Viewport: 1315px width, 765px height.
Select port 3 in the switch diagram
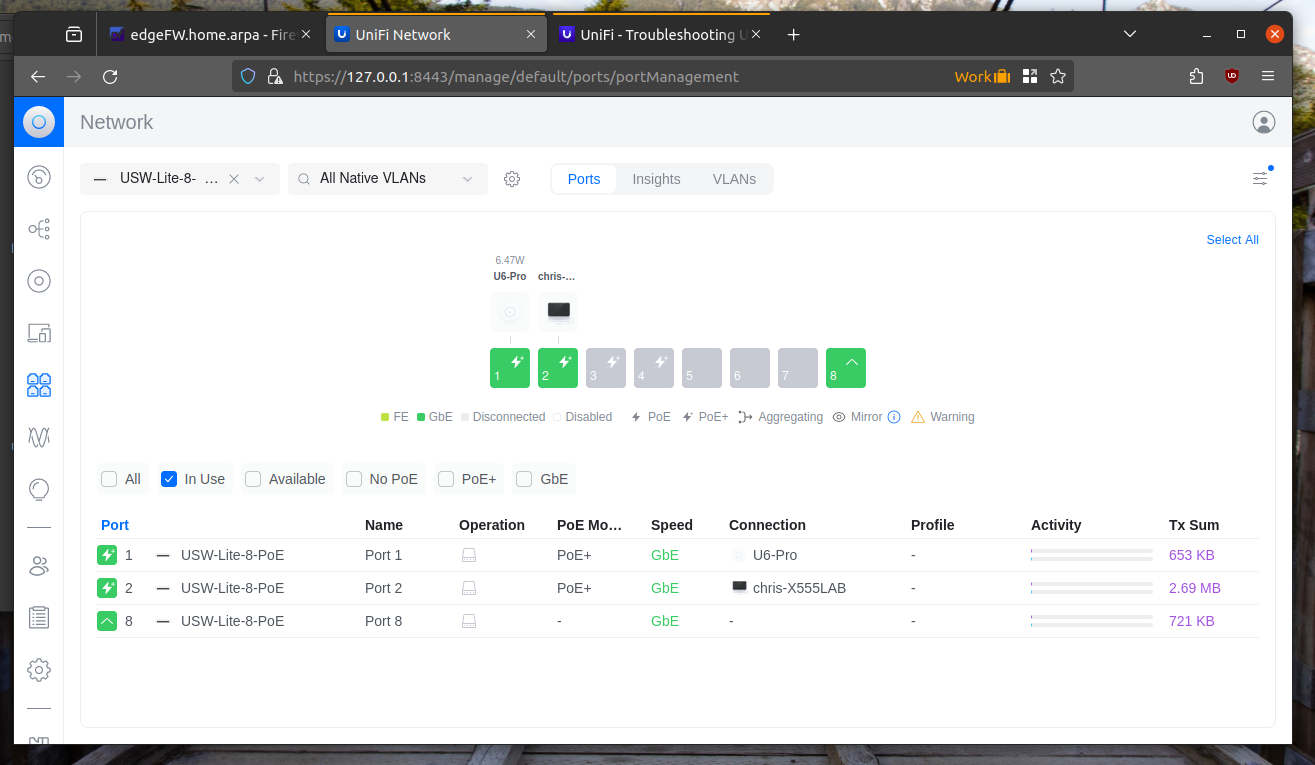point(606,368)
